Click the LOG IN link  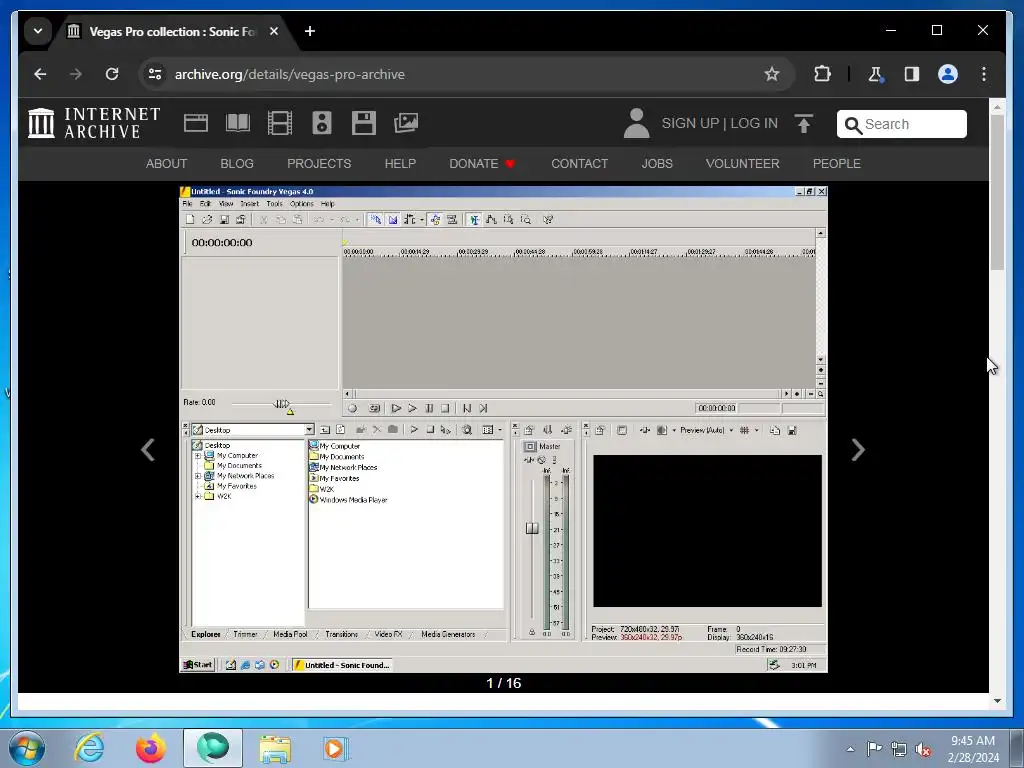[754, 123]
